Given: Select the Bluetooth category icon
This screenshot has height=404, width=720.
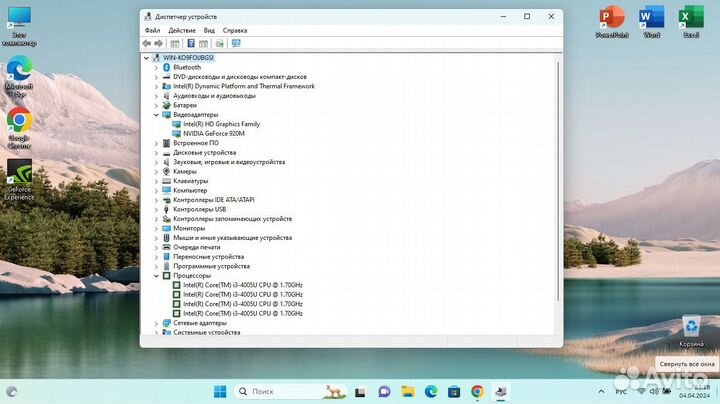Looking at the screenshot, I should [167, 67].
